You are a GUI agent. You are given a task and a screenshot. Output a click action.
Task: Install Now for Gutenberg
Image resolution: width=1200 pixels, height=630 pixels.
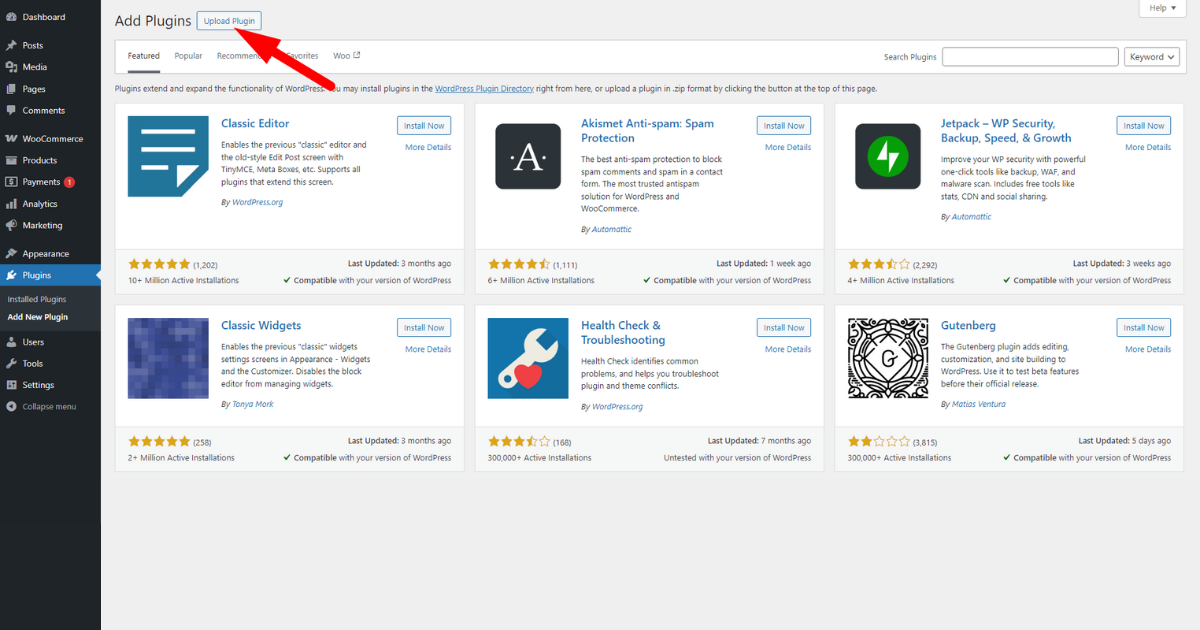(1144, 328)
